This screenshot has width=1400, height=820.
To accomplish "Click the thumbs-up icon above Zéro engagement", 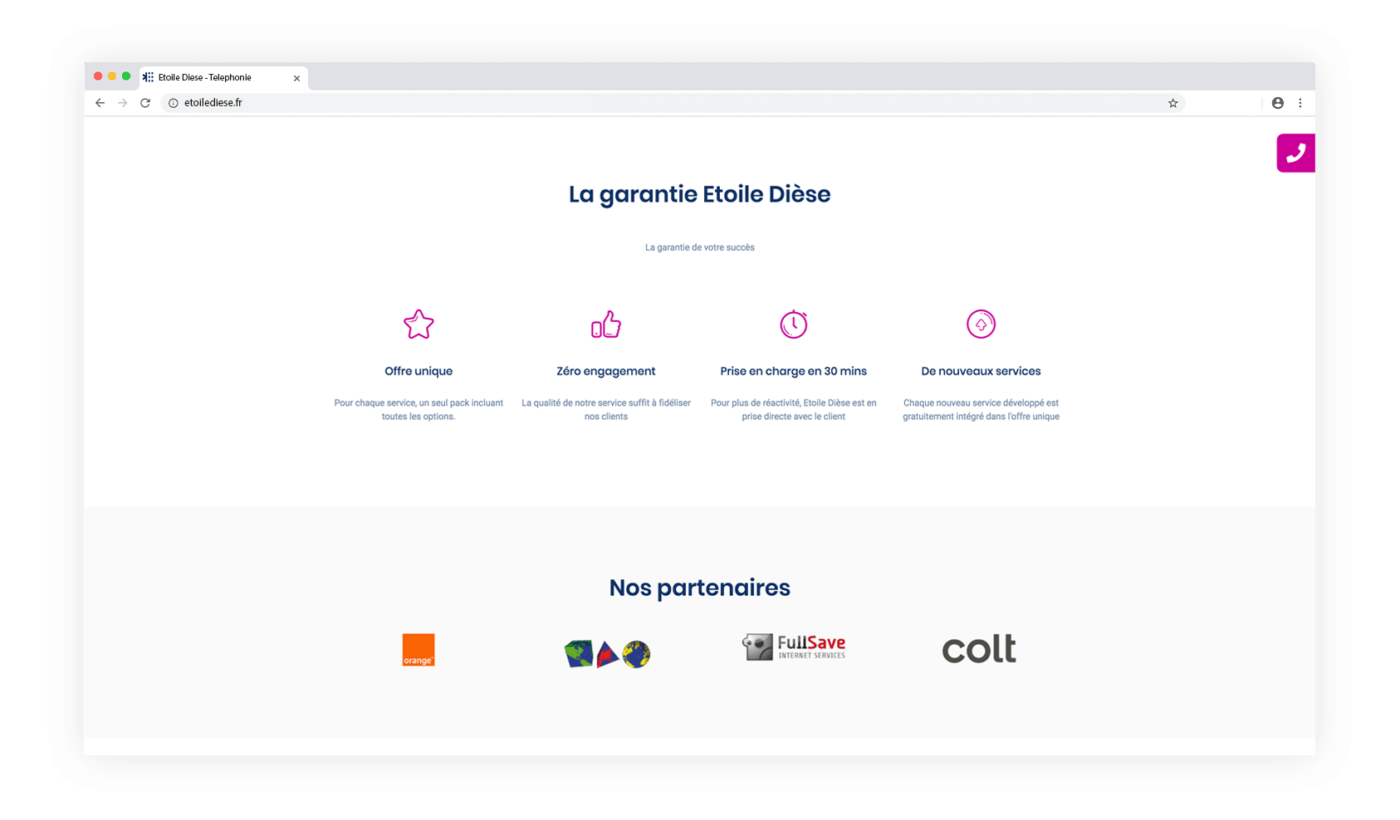I will point(606,324).
